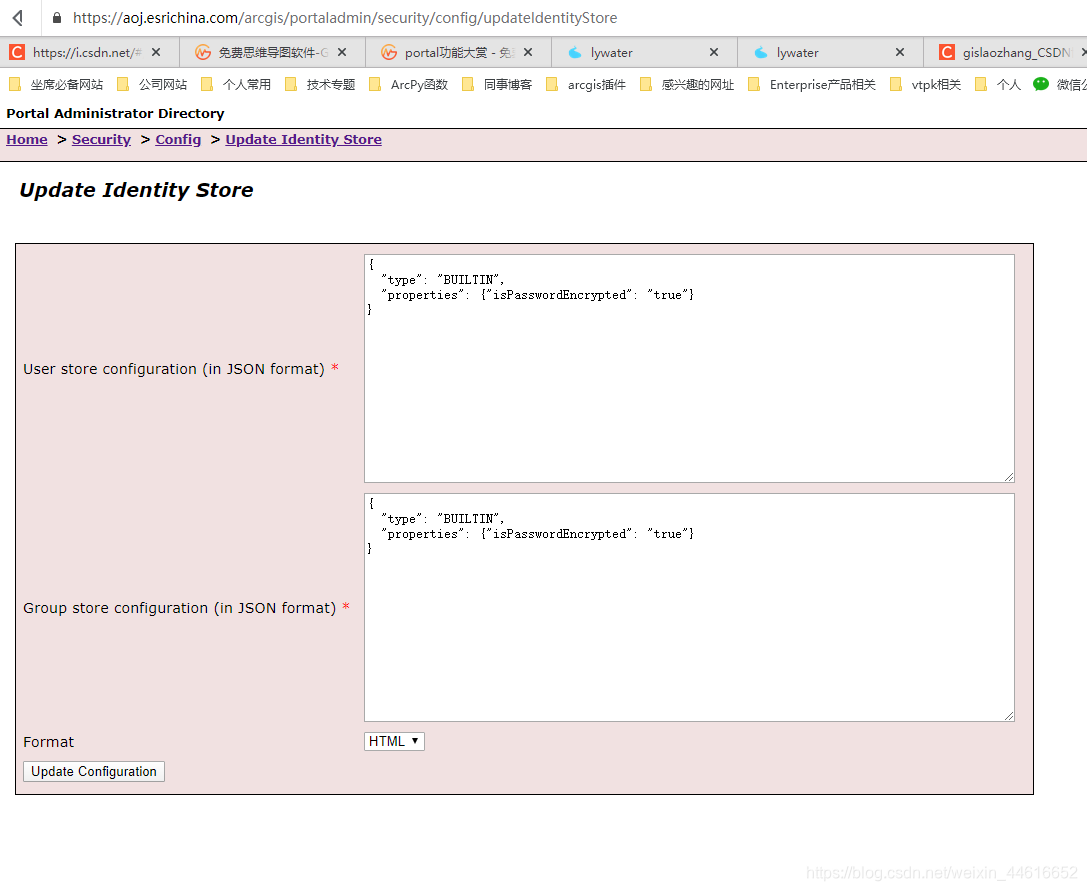The height and width of the screenshot is (891, 1087).
Task: Switch to the gislaozhang_CSDN tab
Action: click(1010, 52)
